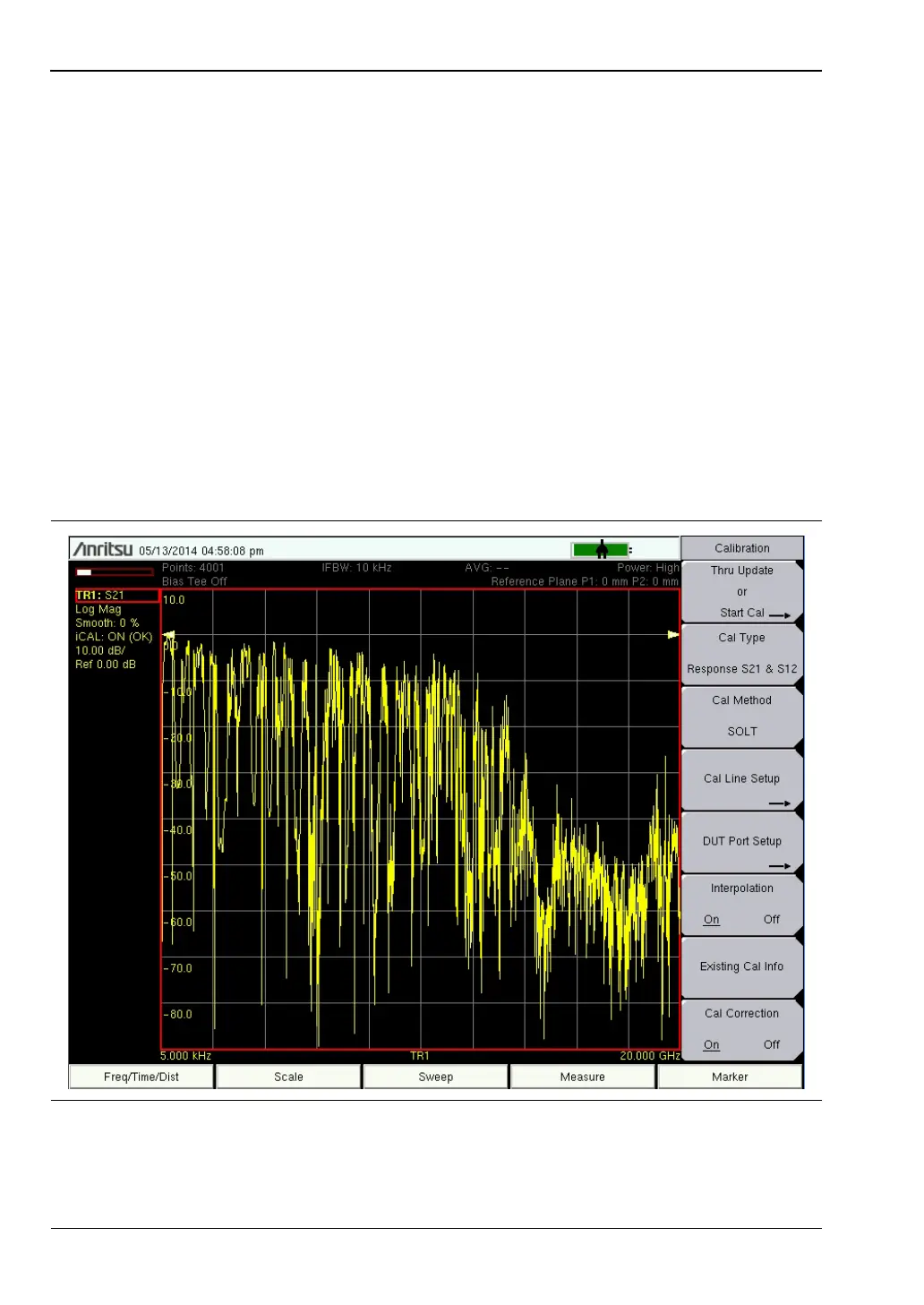Set Interpolation to On
Image resolution: width=924 pixels, height=1305 pixels.
pyautogui.click(x=711, y=920)
